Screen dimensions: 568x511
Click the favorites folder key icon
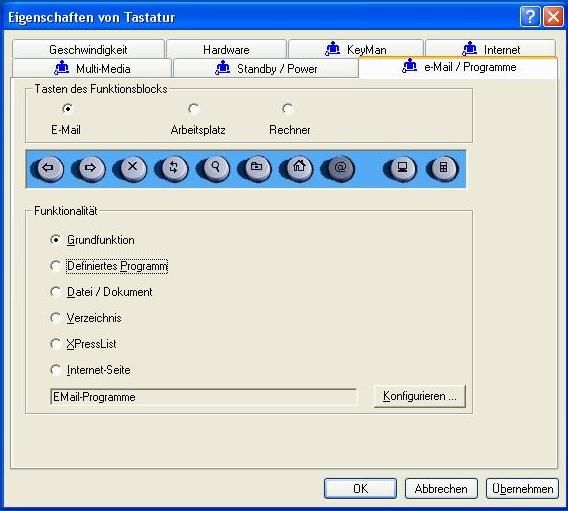(x=257, y=168)
